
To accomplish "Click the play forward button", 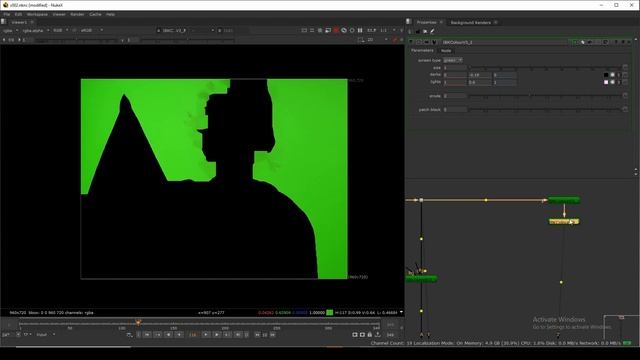I will (206, 335).
